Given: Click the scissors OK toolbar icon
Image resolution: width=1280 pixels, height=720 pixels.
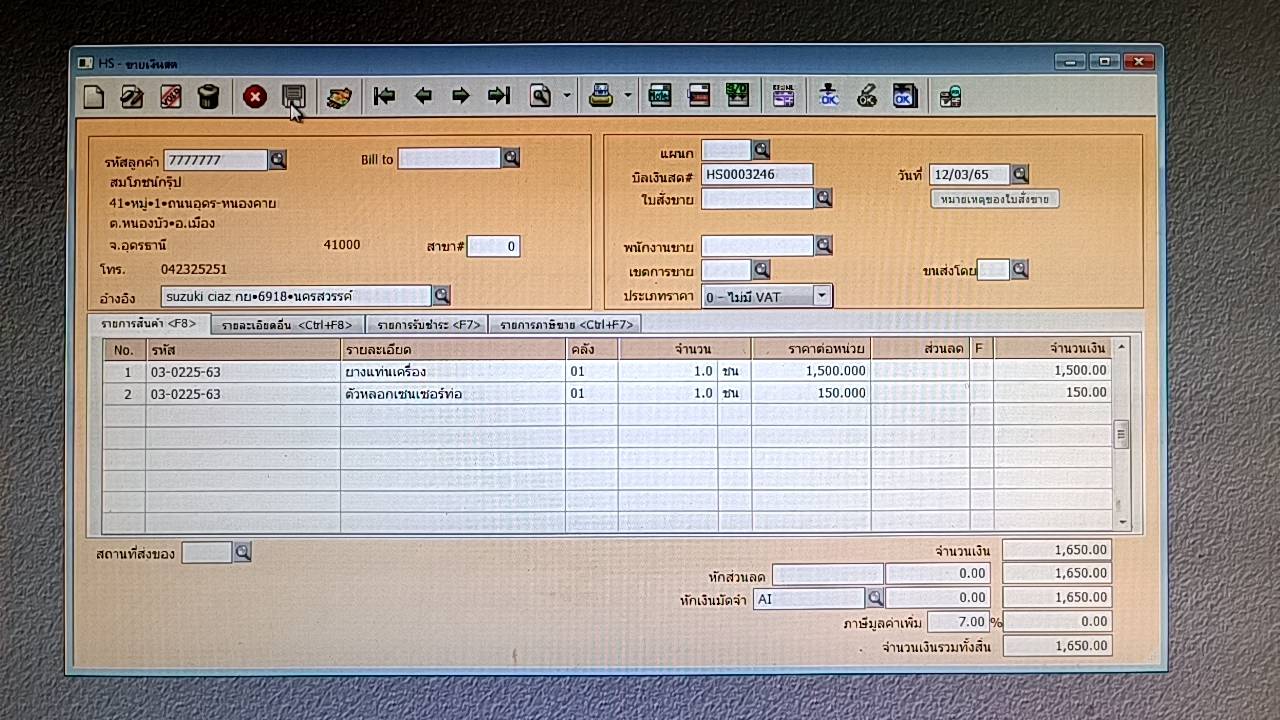Looking at the screenshot, I should tap(867, 96).
